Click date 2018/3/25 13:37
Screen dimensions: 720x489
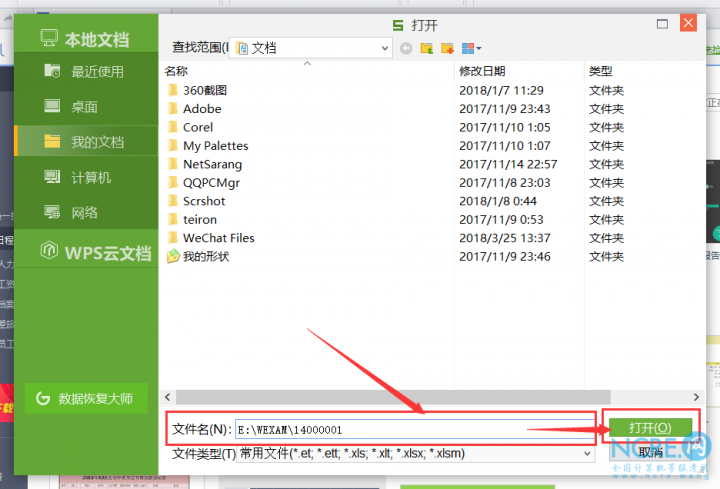click(x=505, y=238)
